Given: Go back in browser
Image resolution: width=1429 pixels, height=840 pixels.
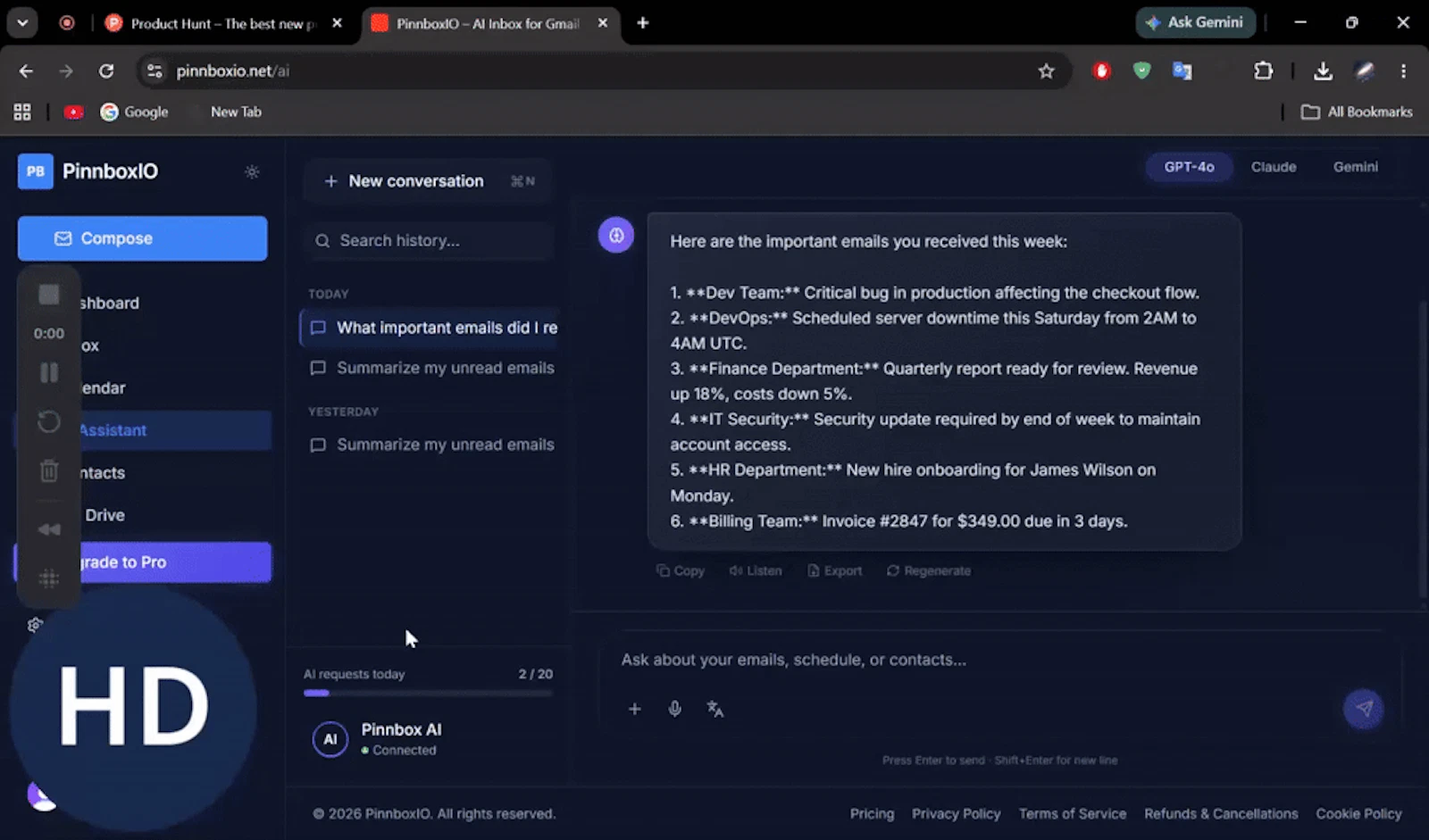Looking at the screenshot, I should pos(26,71).
